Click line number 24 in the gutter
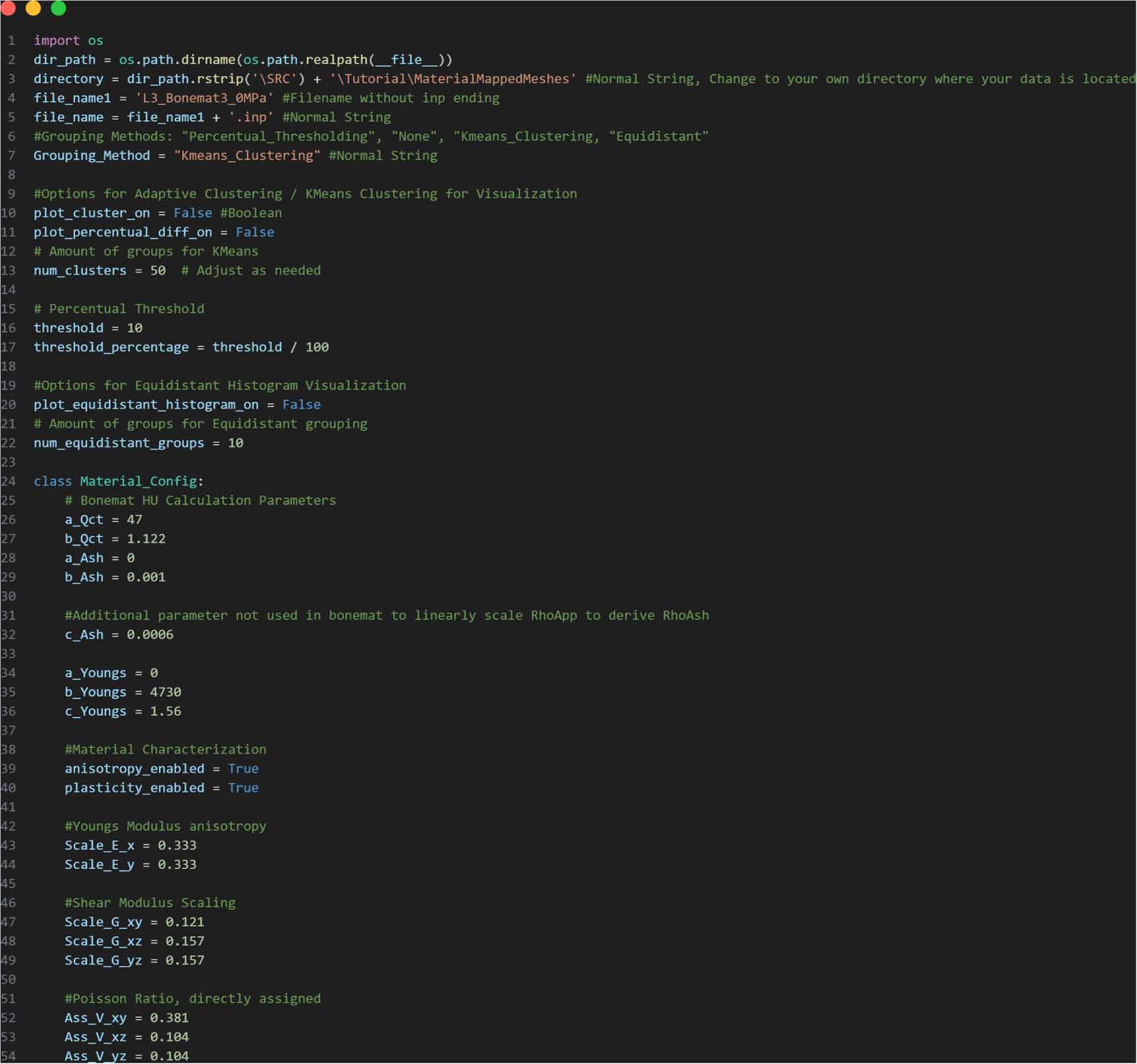The width and height of the screenshot is (1137, 1064). (8, 481)
